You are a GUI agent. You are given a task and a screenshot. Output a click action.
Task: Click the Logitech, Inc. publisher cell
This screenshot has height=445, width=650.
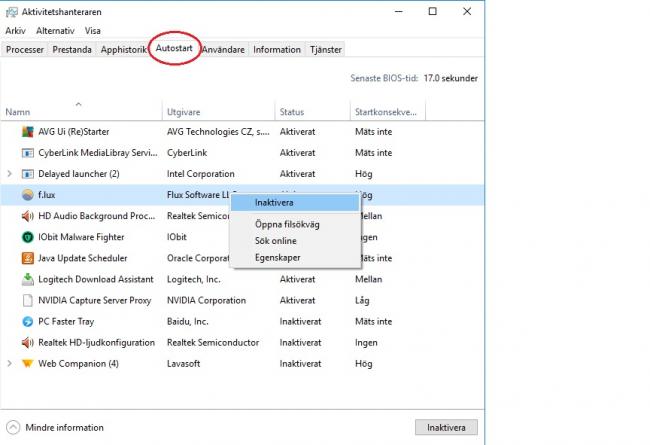coord(194,280)
